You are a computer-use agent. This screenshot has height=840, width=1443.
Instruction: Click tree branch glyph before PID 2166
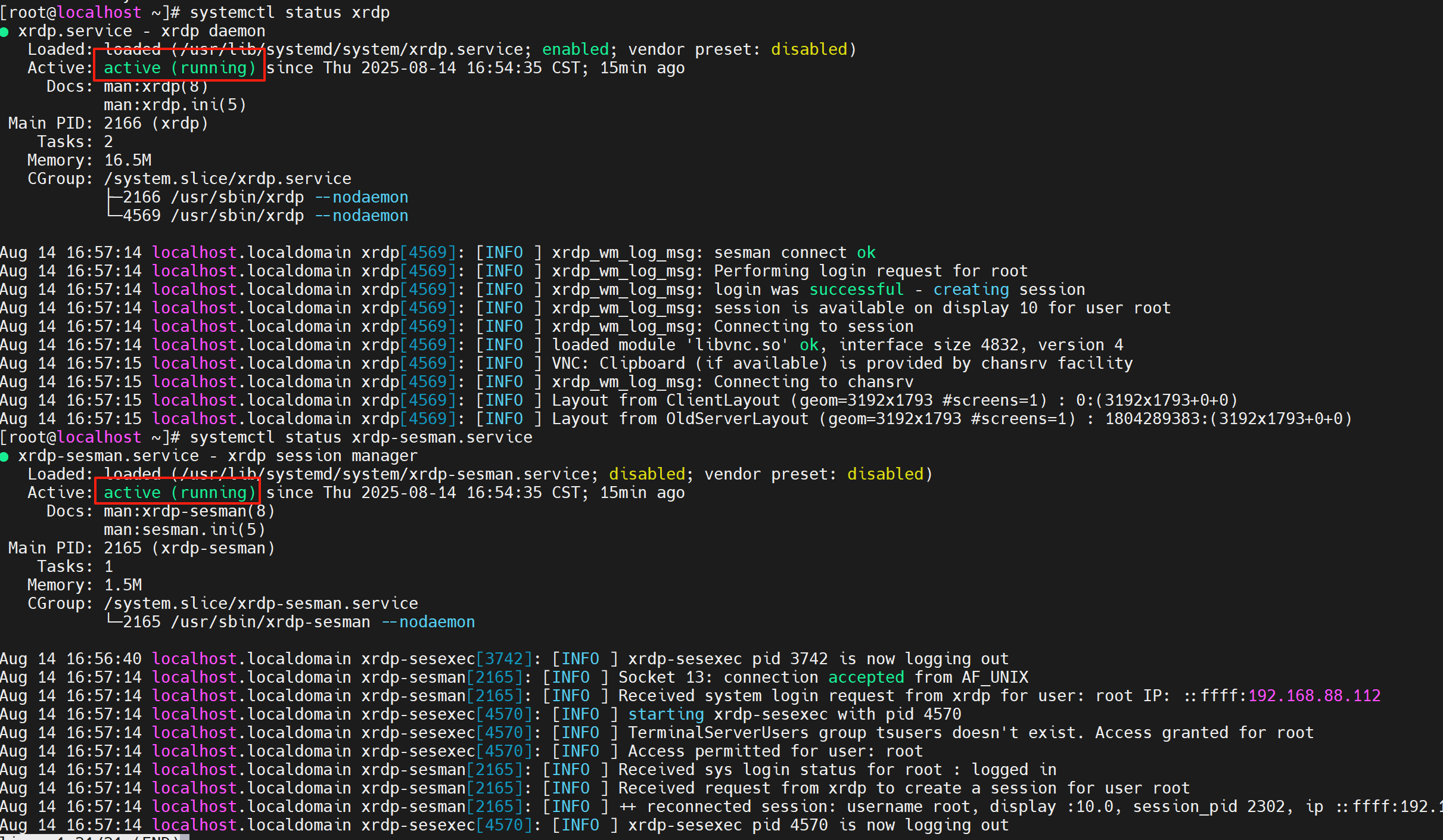pyautogui.click(x=113, y=197)
